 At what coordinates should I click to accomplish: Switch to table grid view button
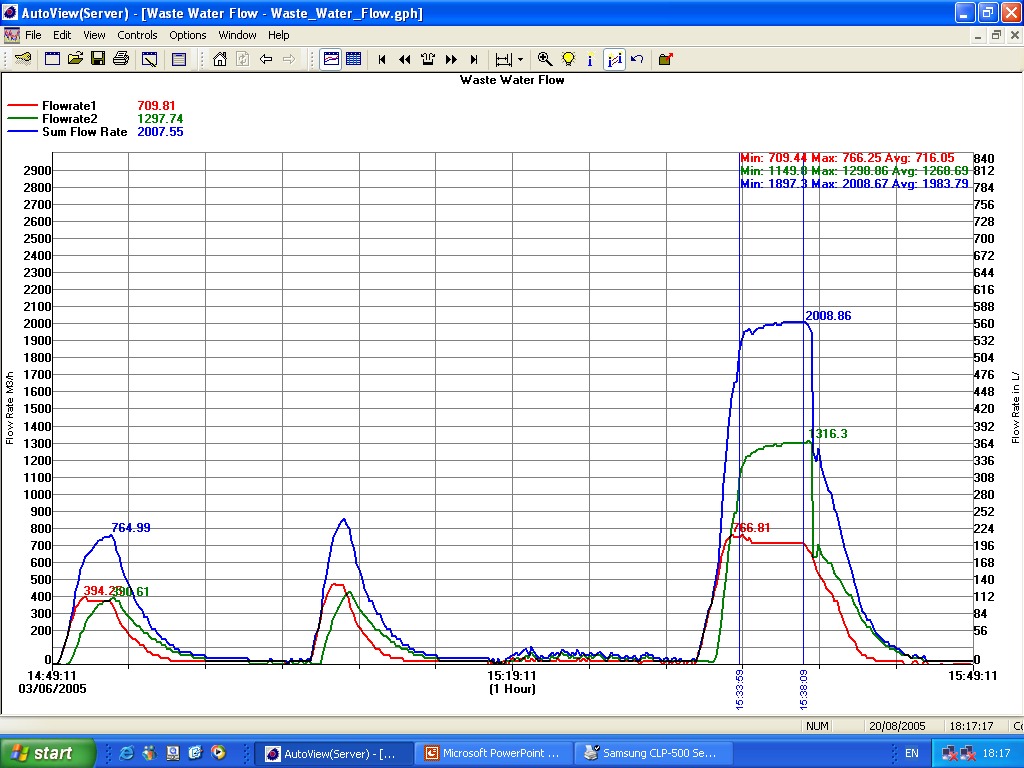pos(353,59)
